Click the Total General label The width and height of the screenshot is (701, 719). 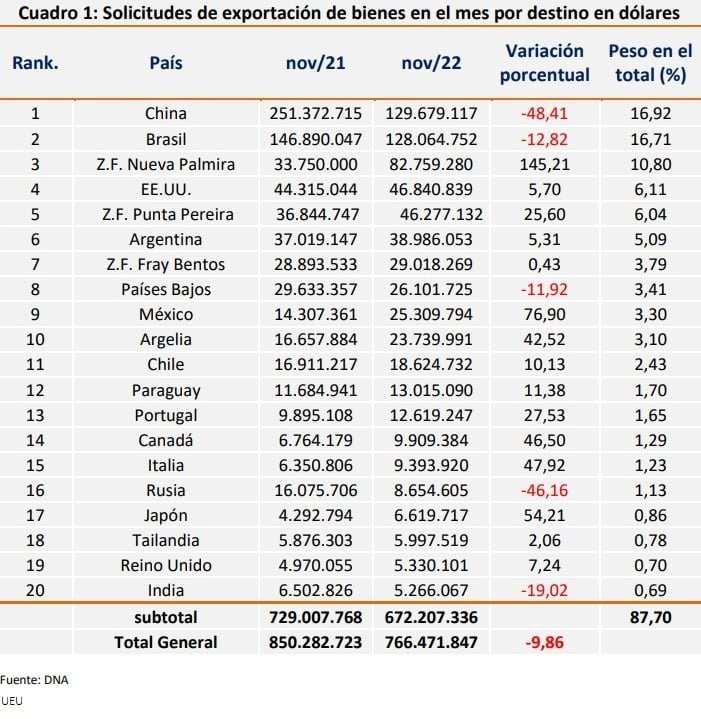(166, 642)
